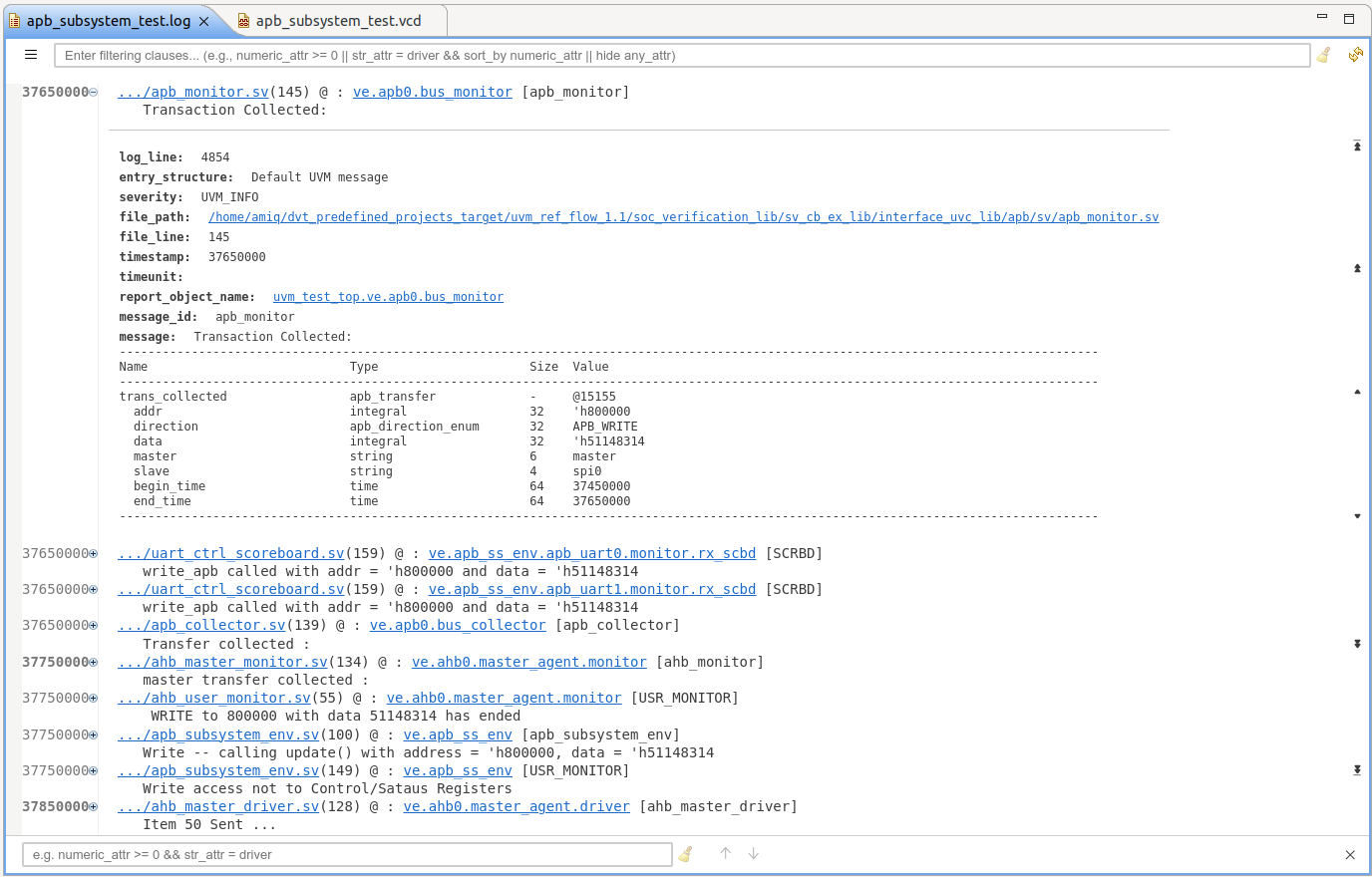Go to previous match with up-arrow icon
Viewport: 1372px width, 877px height.
(725, 854)
